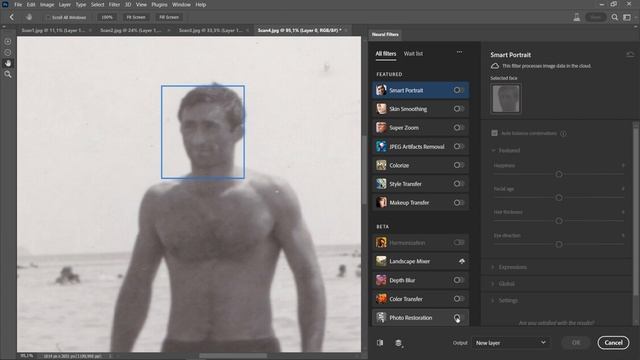Screen dimensions: 640x360
Task: Open the Filter menu
Action: (114, 5)
